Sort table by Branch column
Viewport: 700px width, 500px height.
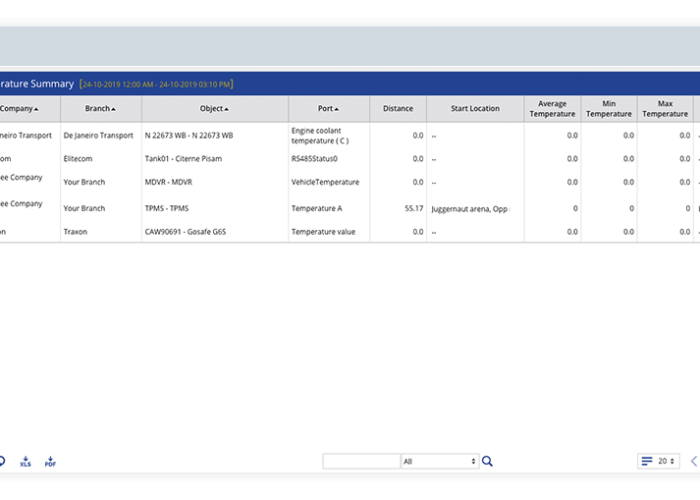[x=100, y=108]
